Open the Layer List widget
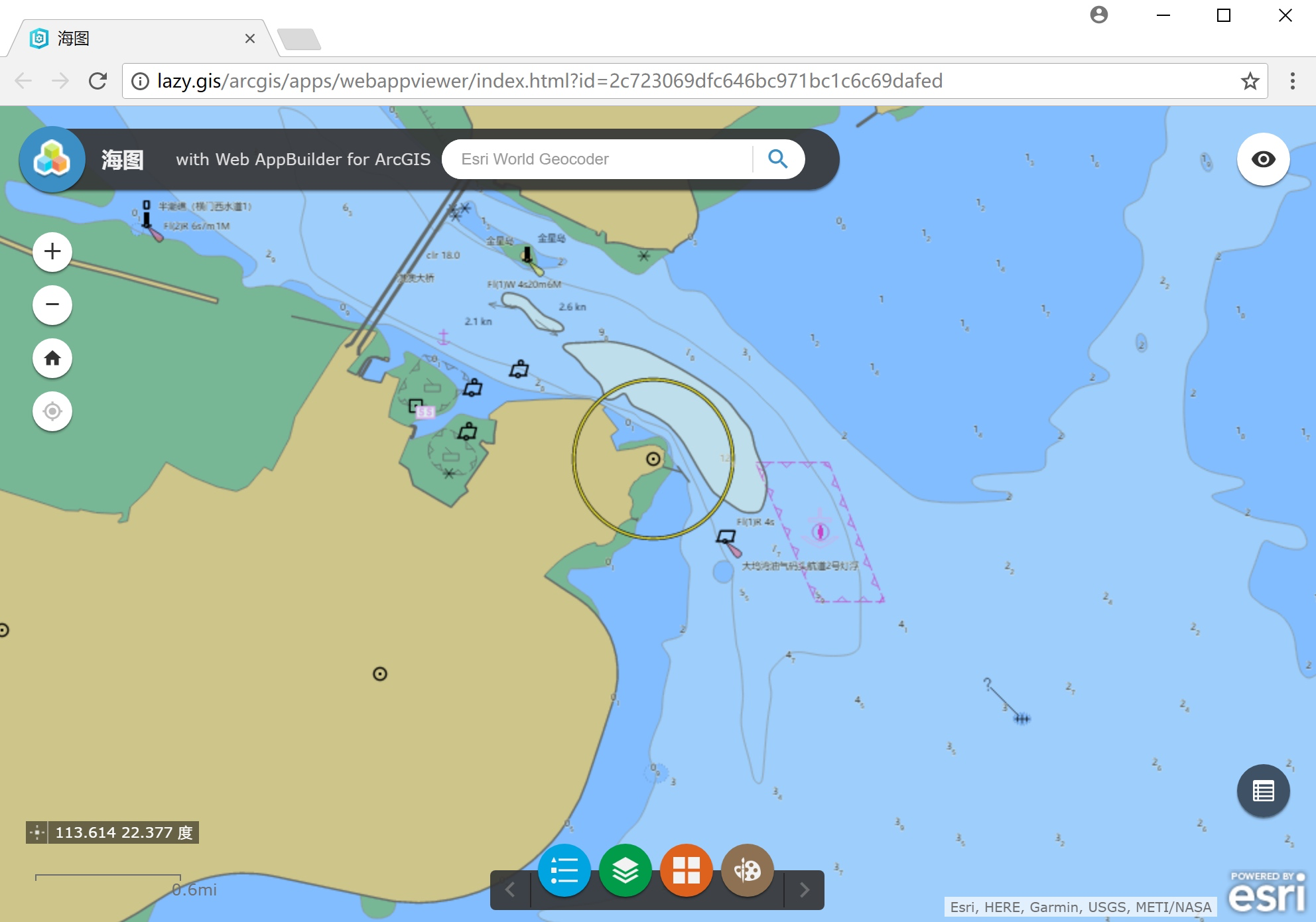This screenshot has width=1316, height=922. pyautogui.click(x=624, y=870)
